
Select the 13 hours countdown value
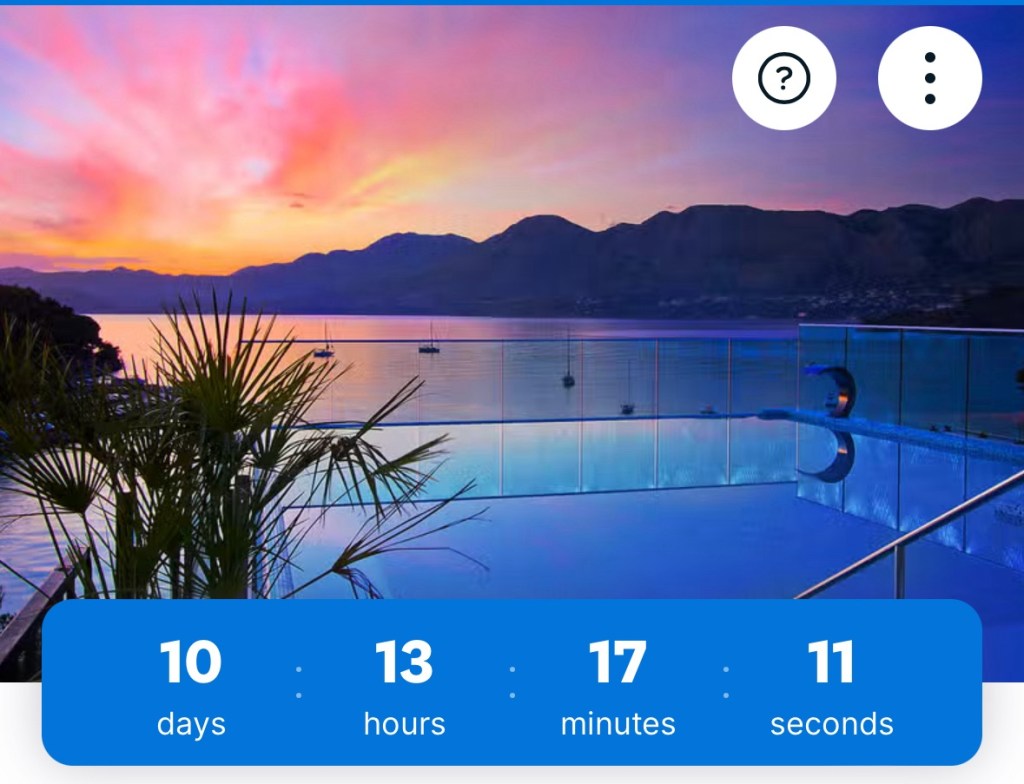[404, 662]
